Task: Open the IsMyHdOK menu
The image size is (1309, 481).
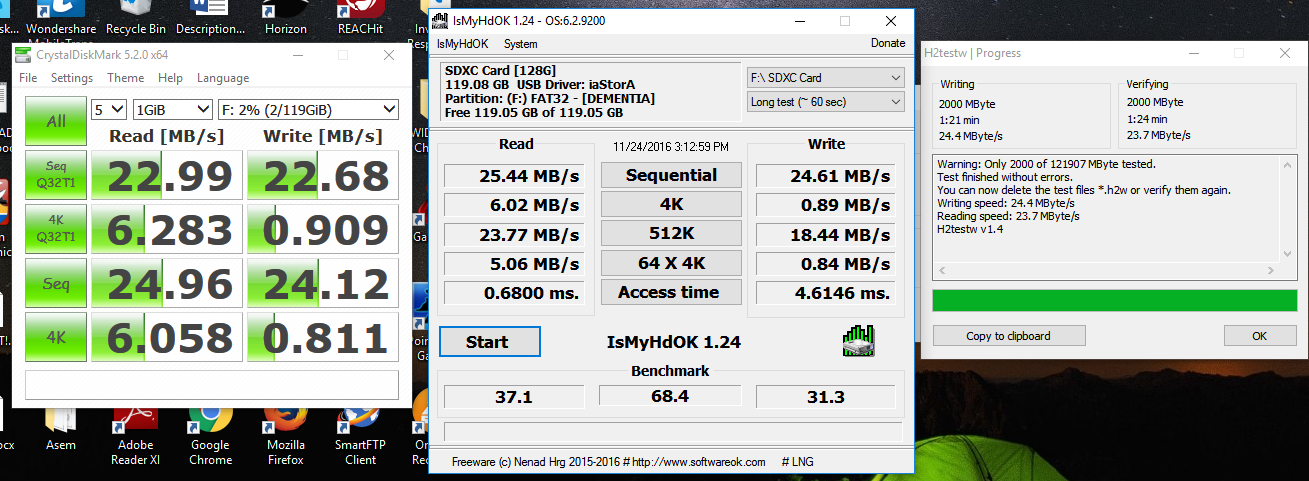Action: pyautogui.click(x=462, y=44)
